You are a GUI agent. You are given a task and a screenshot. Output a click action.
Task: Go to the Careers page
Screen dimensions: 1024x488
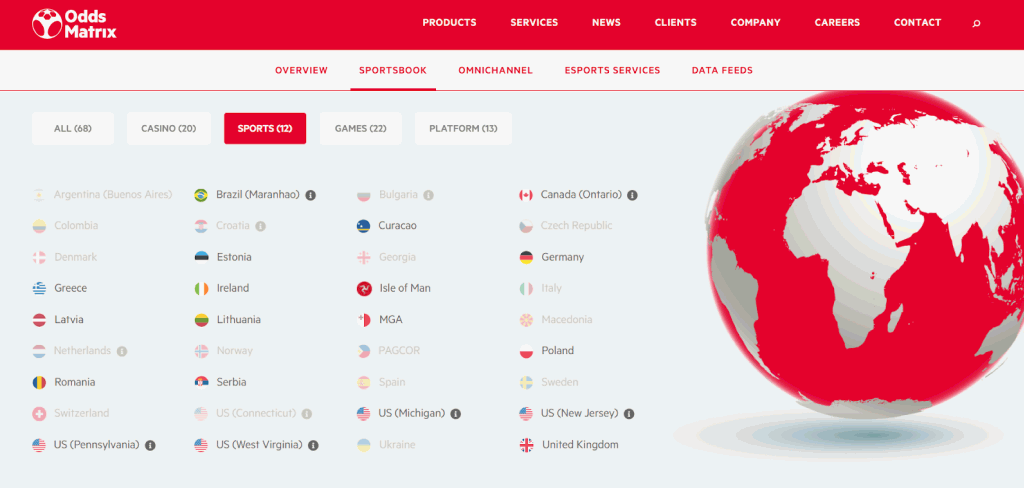pyautogui.click(x=837, y=23)
